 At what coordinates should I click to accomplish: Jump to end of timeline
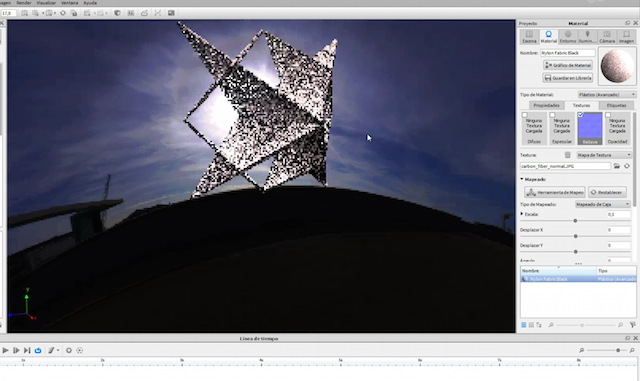(x=27, y=350)
